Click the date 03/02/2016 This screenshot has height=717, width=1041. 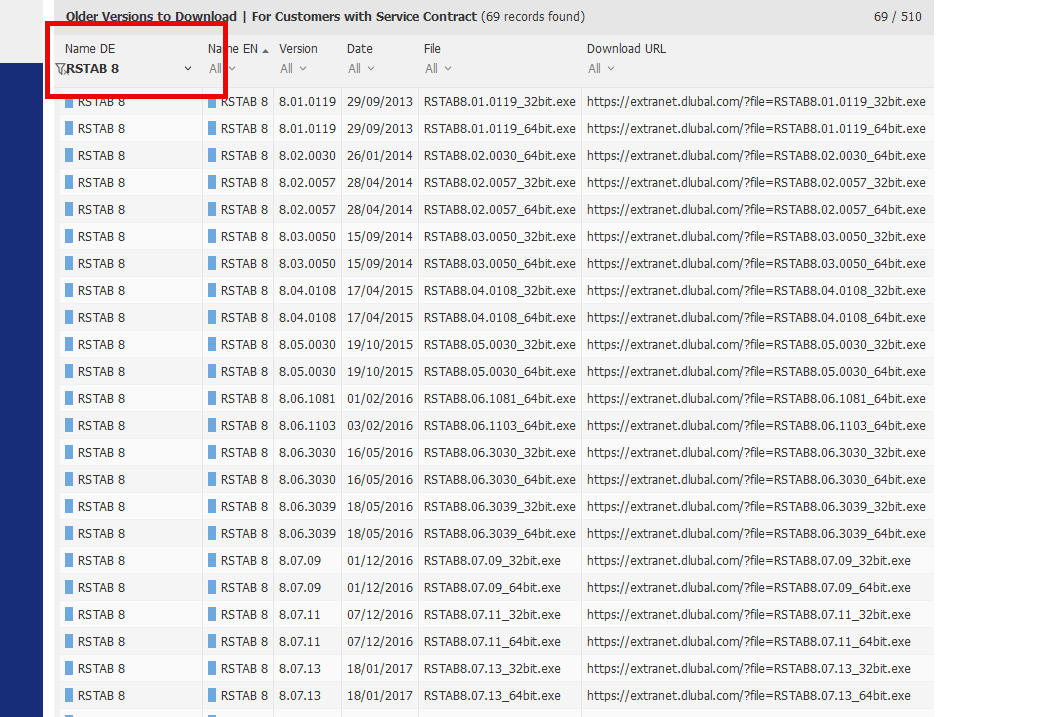tap(380, 426)
